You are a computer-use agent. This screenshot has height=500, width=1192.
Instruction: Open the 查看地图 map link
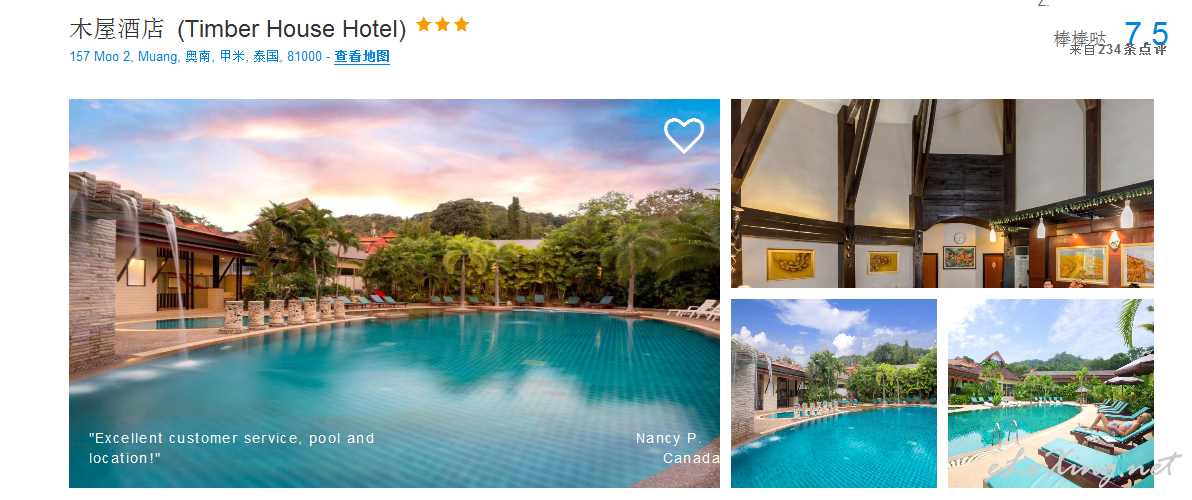pos(362,57)
